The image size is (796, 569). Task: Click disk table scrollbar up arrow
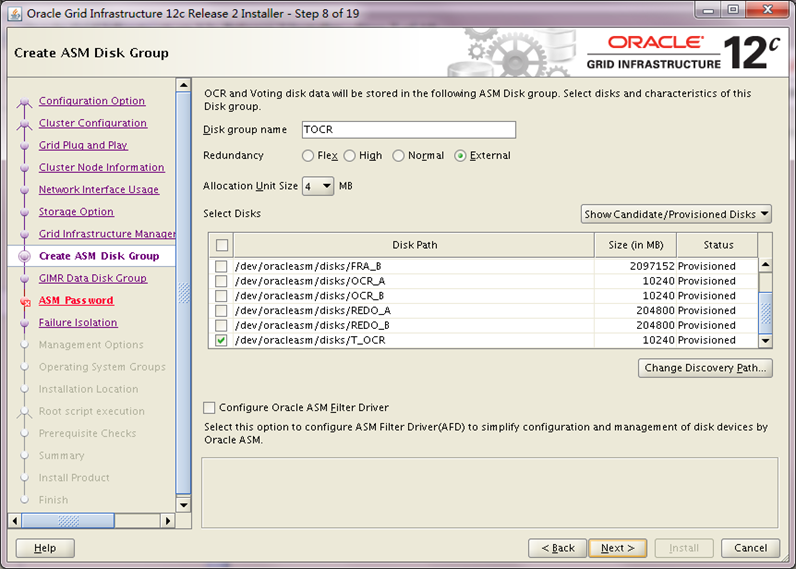point(765,265)
